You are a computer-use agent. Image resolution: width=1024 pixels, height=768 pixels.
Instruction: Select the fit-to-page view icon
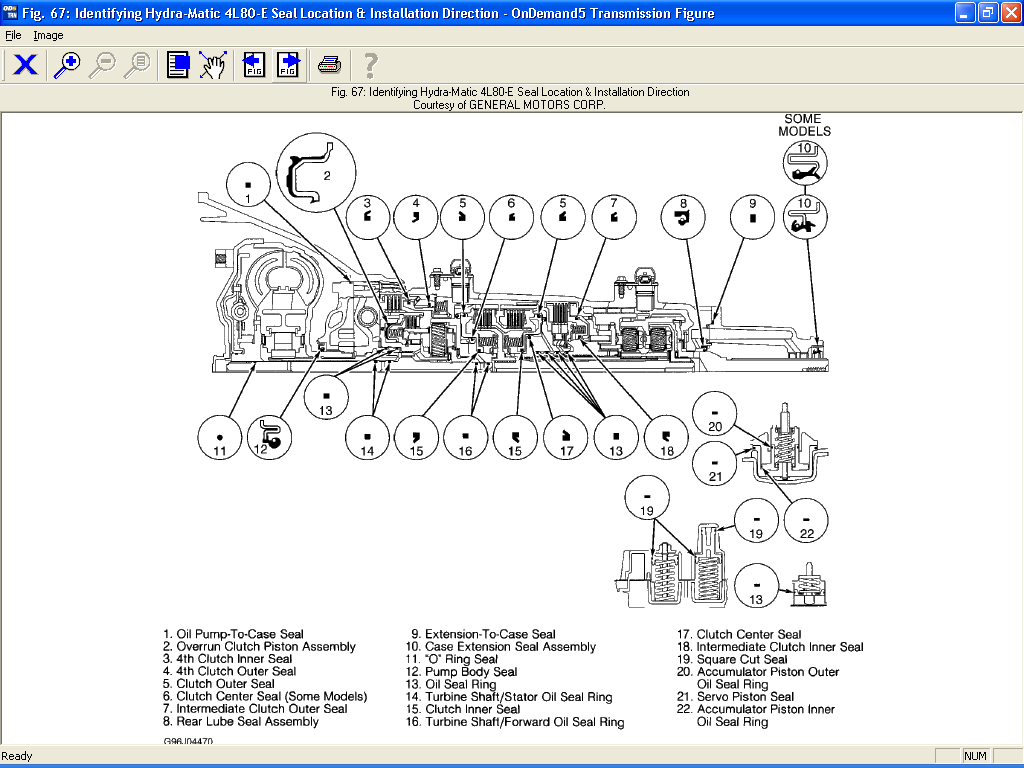click(178, 65)
